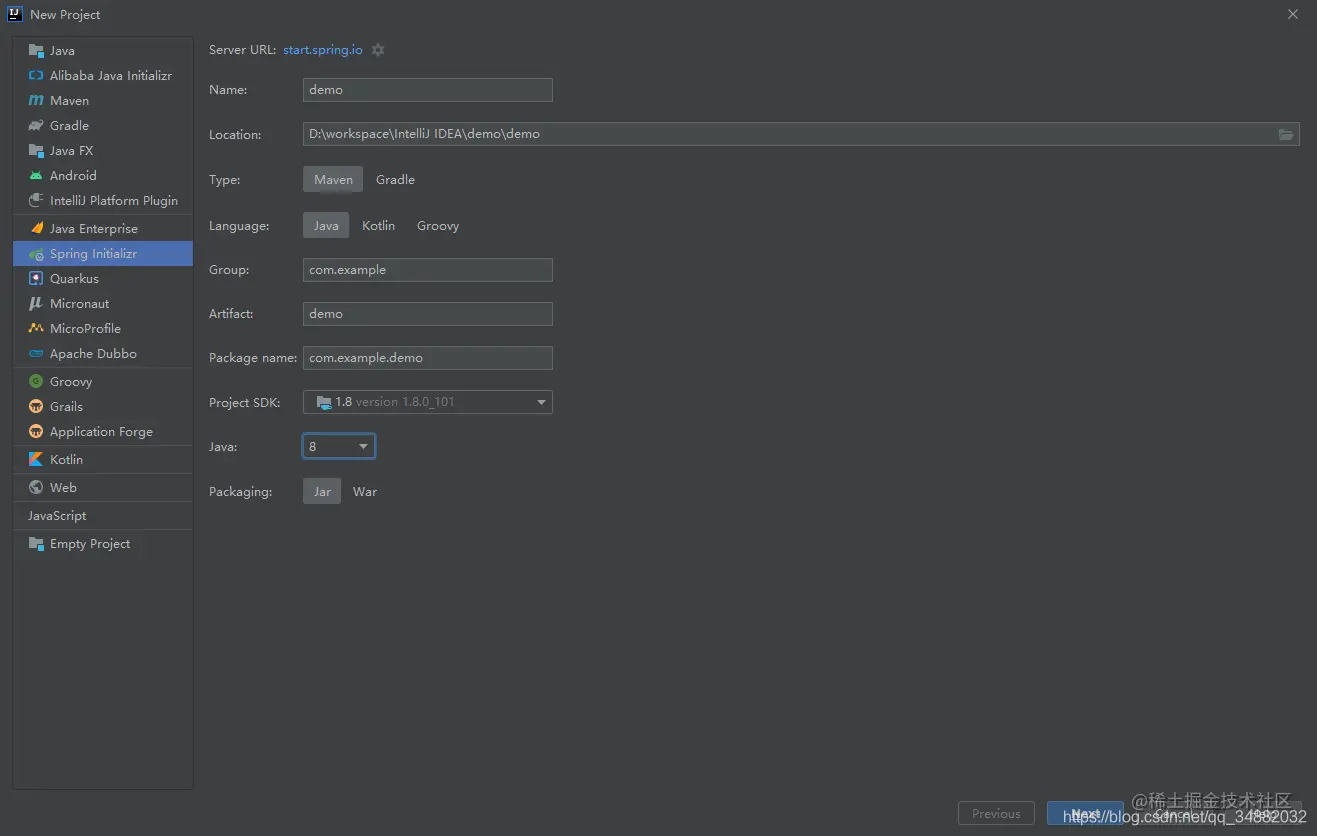Close the New Project dialog

1292,14
